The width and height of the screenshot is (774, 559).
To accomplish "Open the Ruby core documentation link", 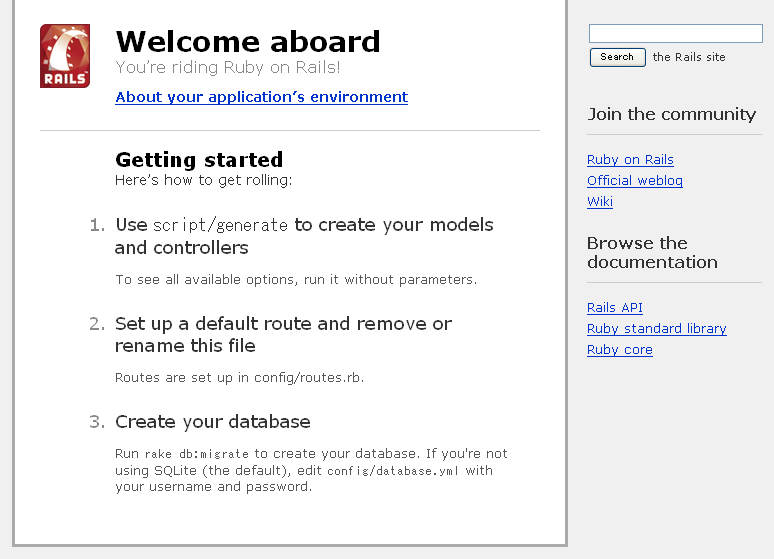I will coord(619,350).
